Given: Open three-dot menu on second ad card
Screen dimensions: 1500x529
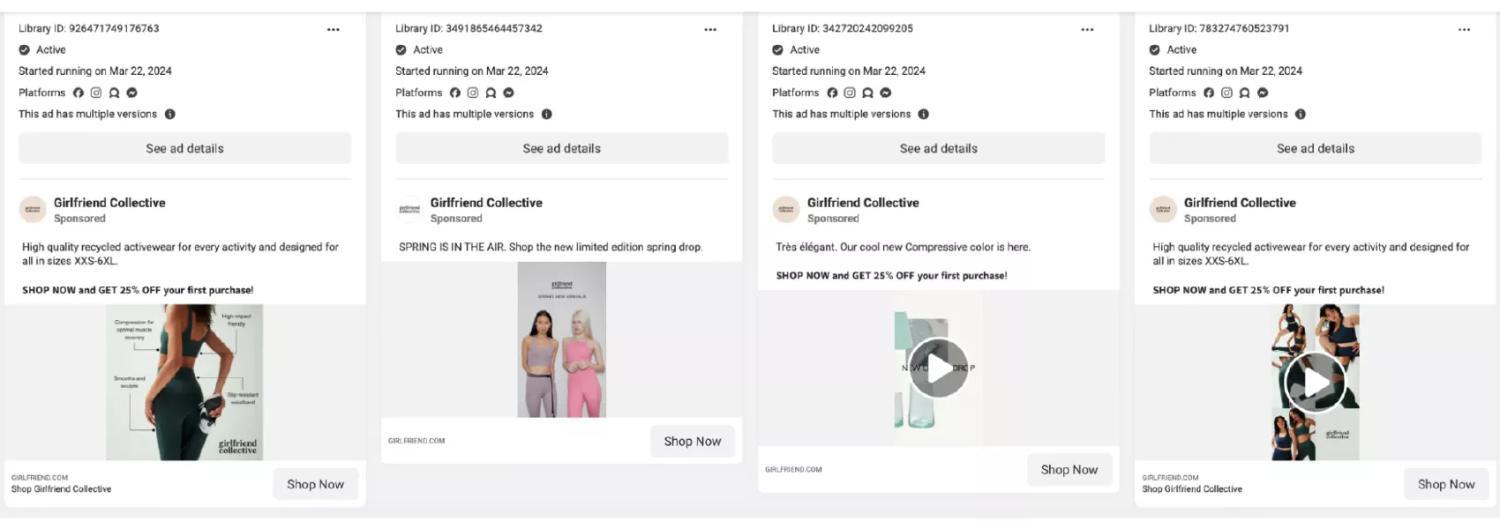Looking at the screenshot, I should (x=710, y=29).
